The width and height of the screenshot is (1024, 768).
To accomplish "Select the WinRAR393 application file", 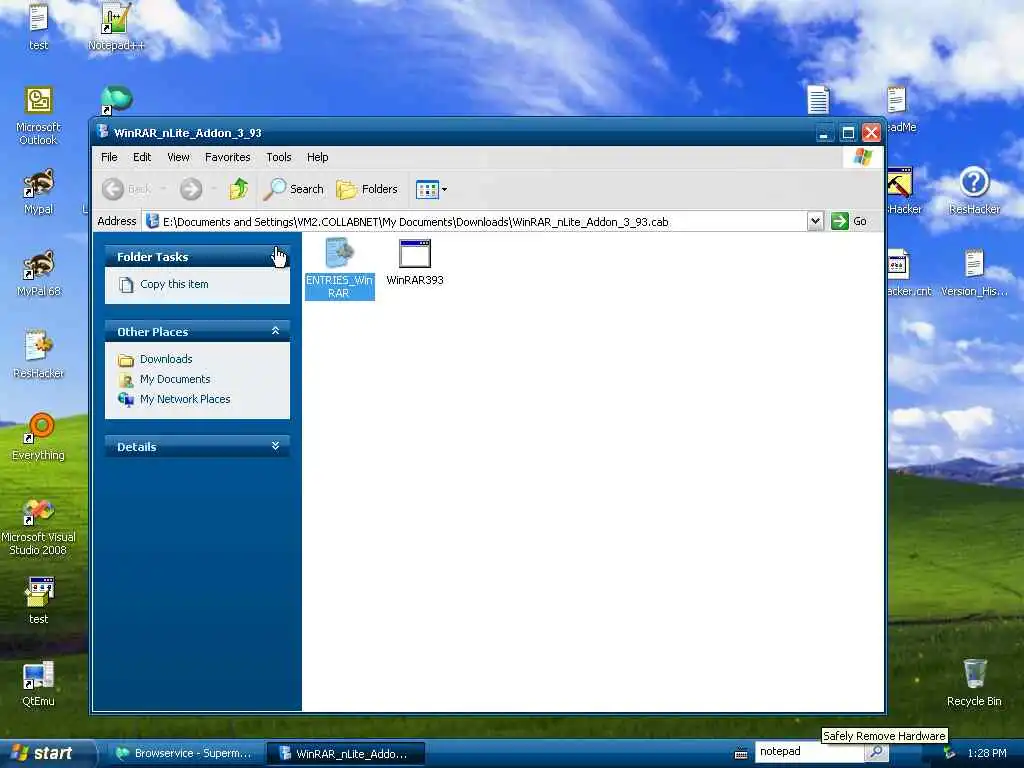I will pos(415,263).
